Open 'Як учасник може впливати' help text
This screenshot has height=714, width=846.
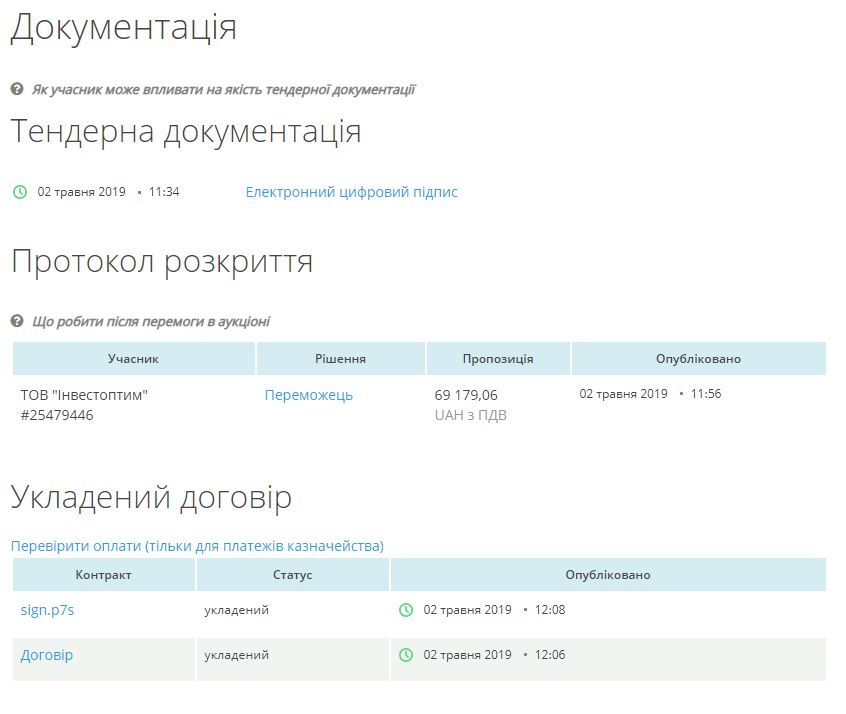pyautogui.click(x=223, y=89)
